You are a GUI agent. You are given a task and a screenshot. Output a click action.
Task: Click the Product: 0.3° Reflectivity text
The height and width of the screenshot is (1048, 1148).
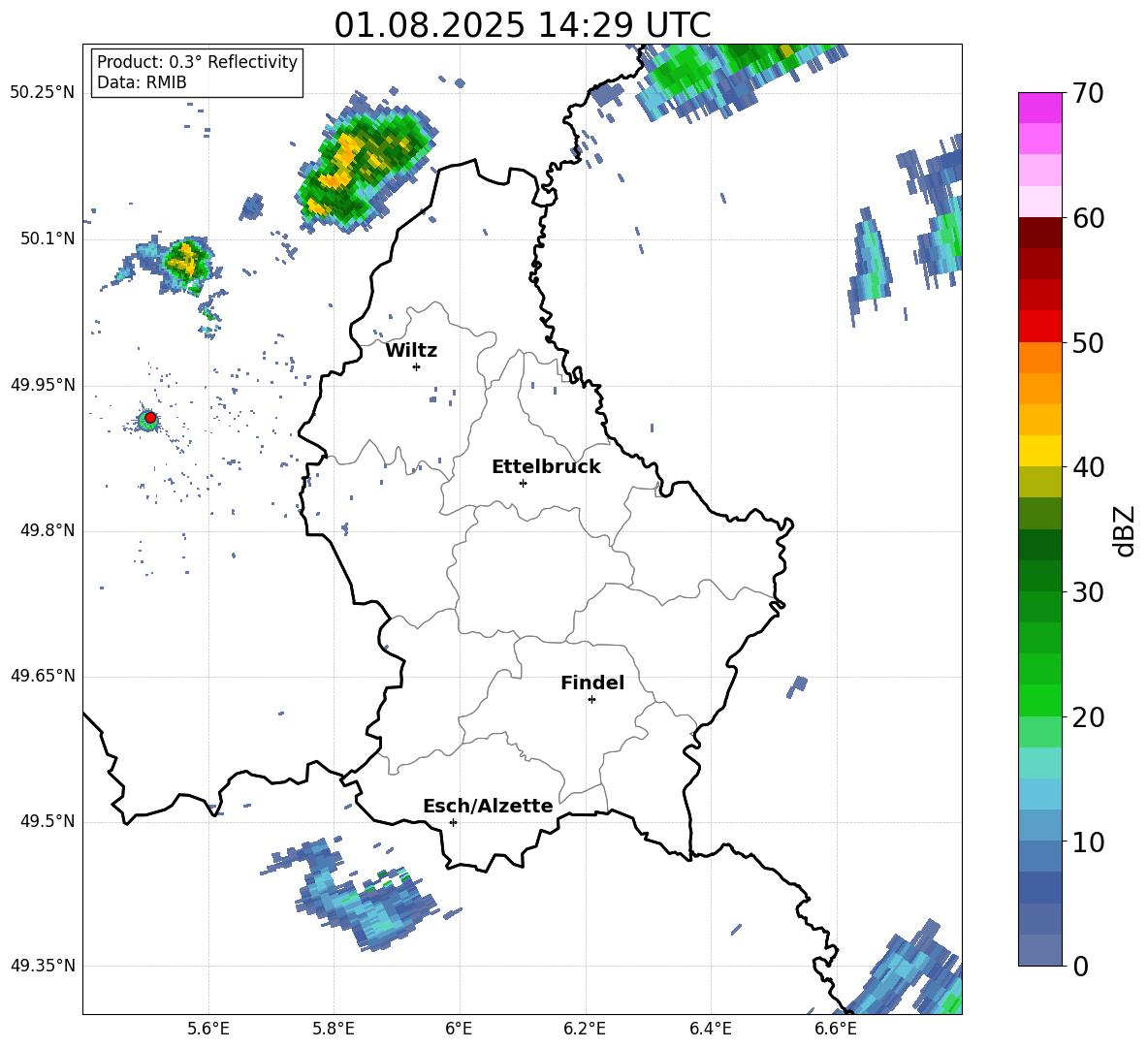click(197, 62)
